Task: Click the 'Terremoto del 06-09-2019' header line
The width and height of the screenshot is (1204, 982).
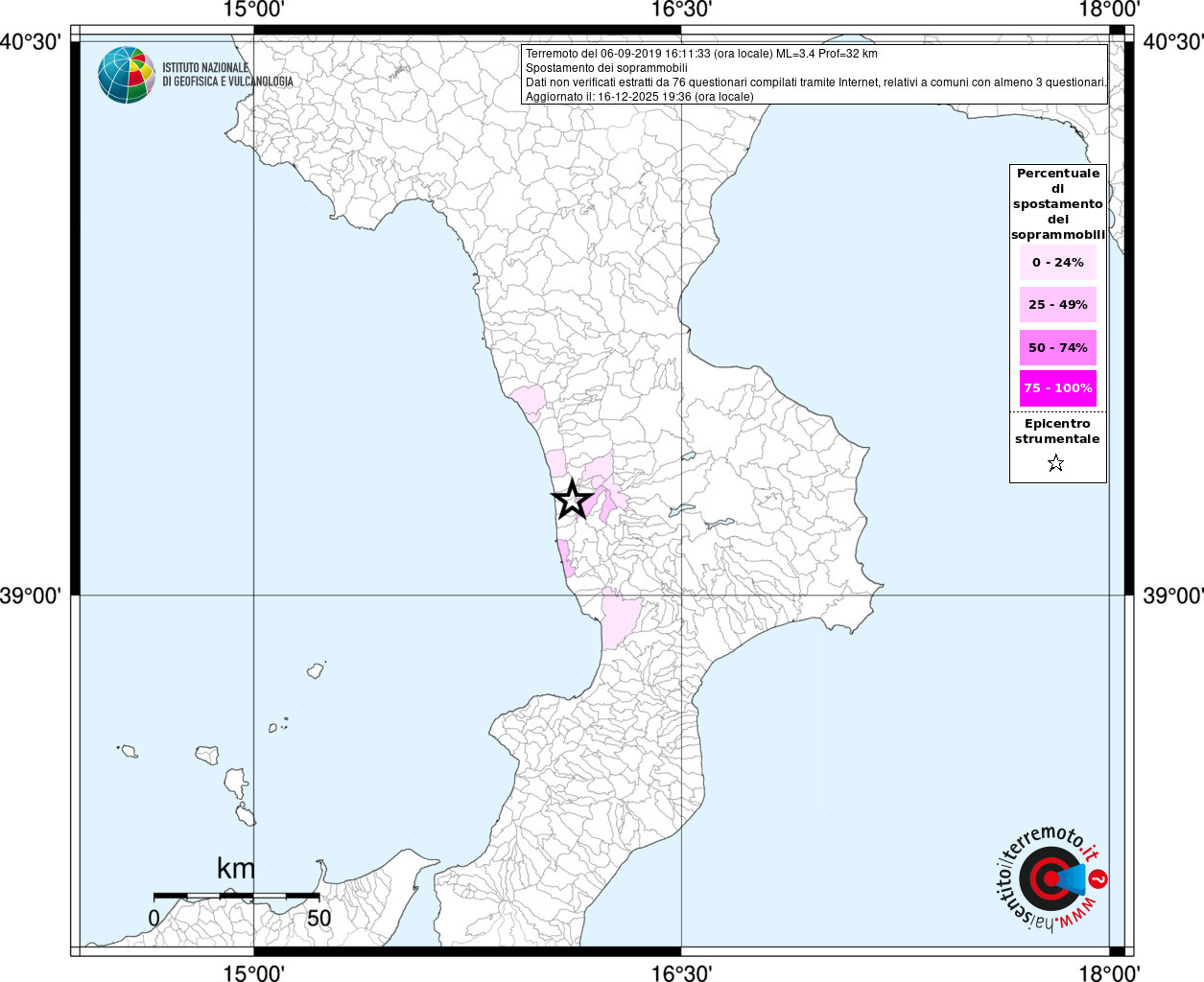Action: pos(701,54)
